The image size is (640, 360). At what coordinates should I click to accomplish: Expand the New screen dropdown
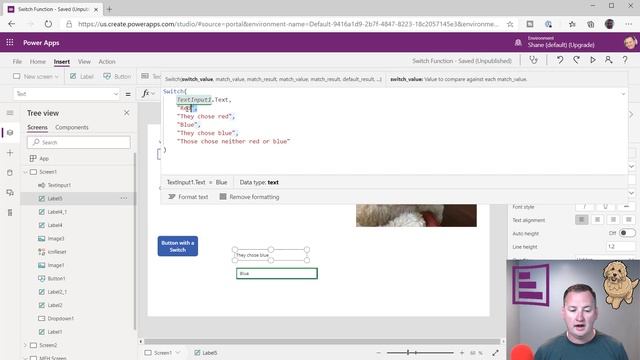(57, 77)
